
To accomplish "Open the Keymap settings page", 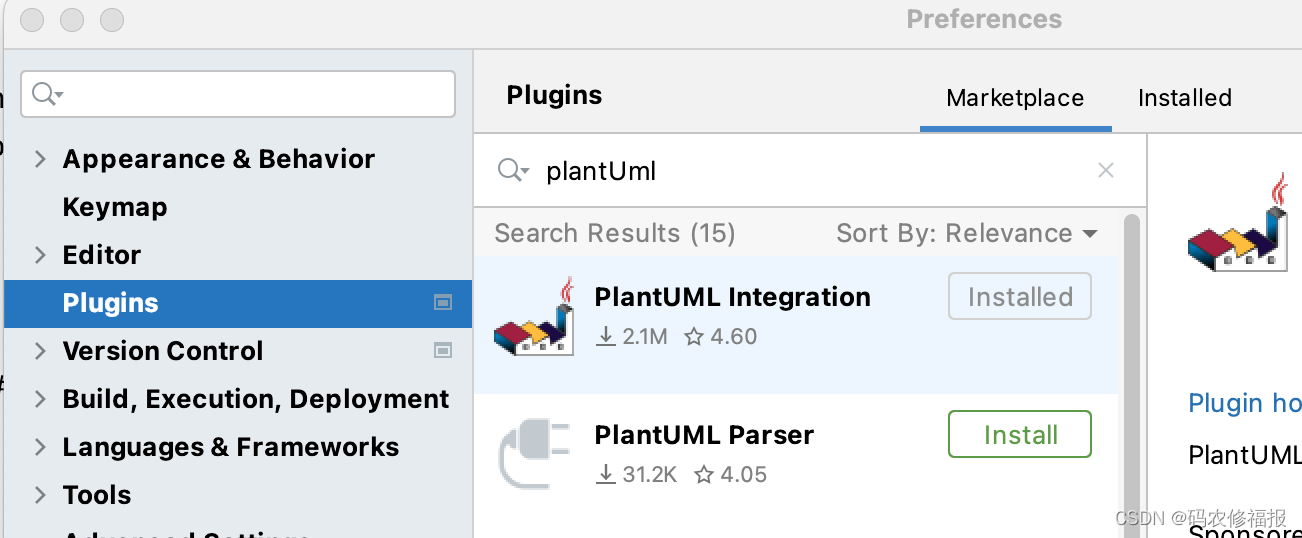I will (115, 207).
